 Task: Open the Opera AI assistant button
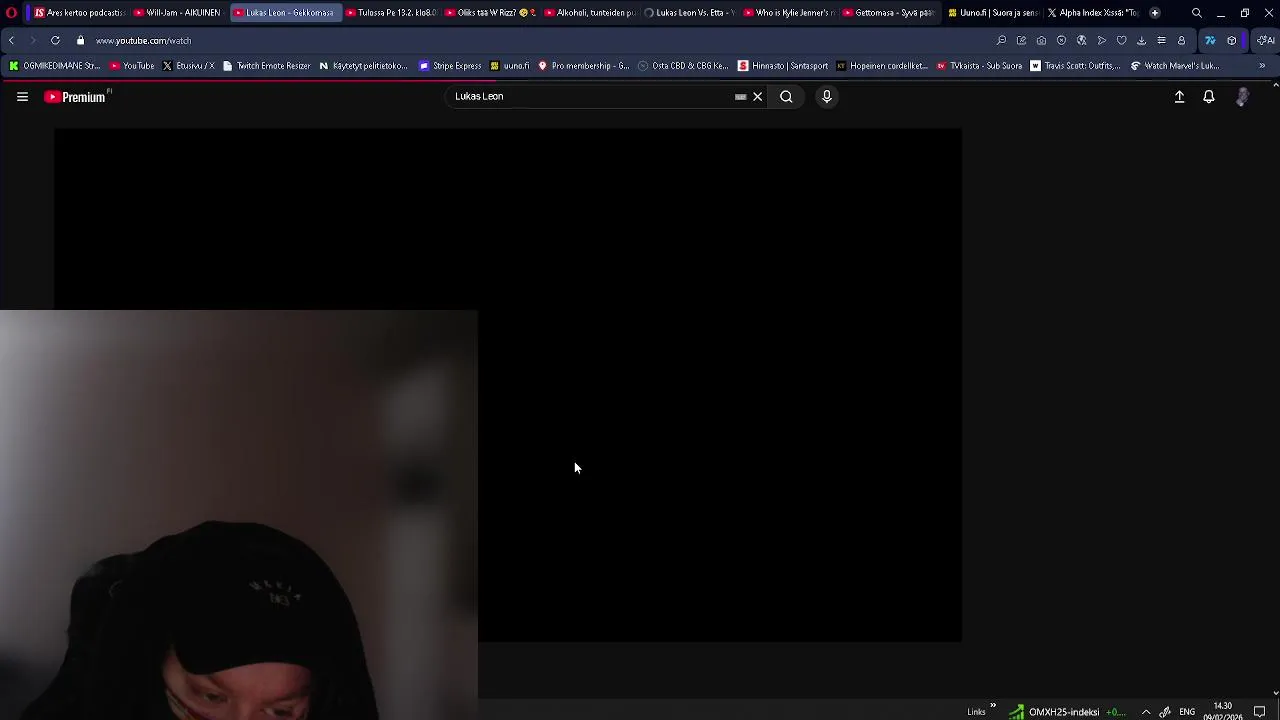pos(1265,40)
